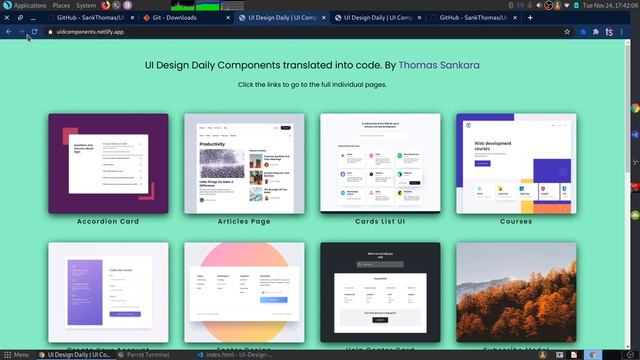
Task: Click the heart-shaped tray icon
Action: 567,5
